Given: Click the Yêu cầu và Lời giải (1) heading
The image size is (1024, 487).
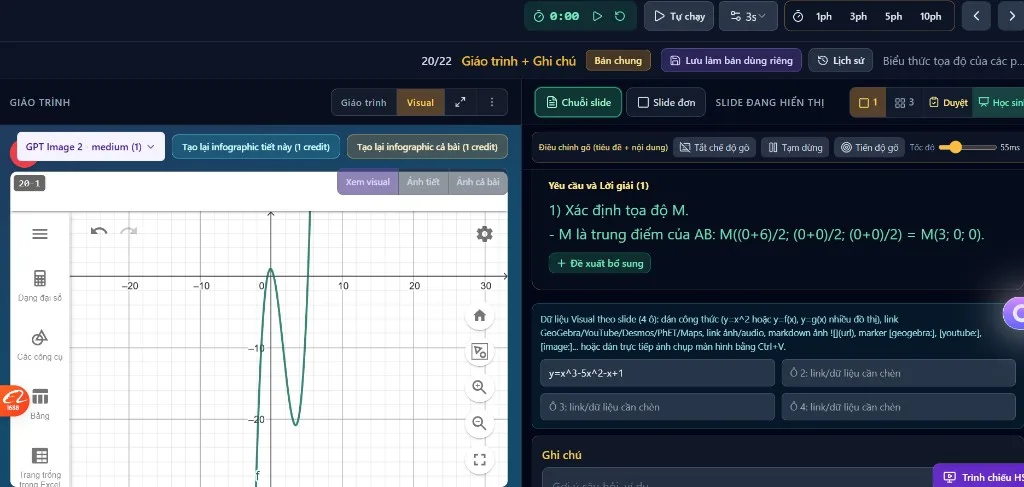Looking at the screenshot, I should click(599, 186).
